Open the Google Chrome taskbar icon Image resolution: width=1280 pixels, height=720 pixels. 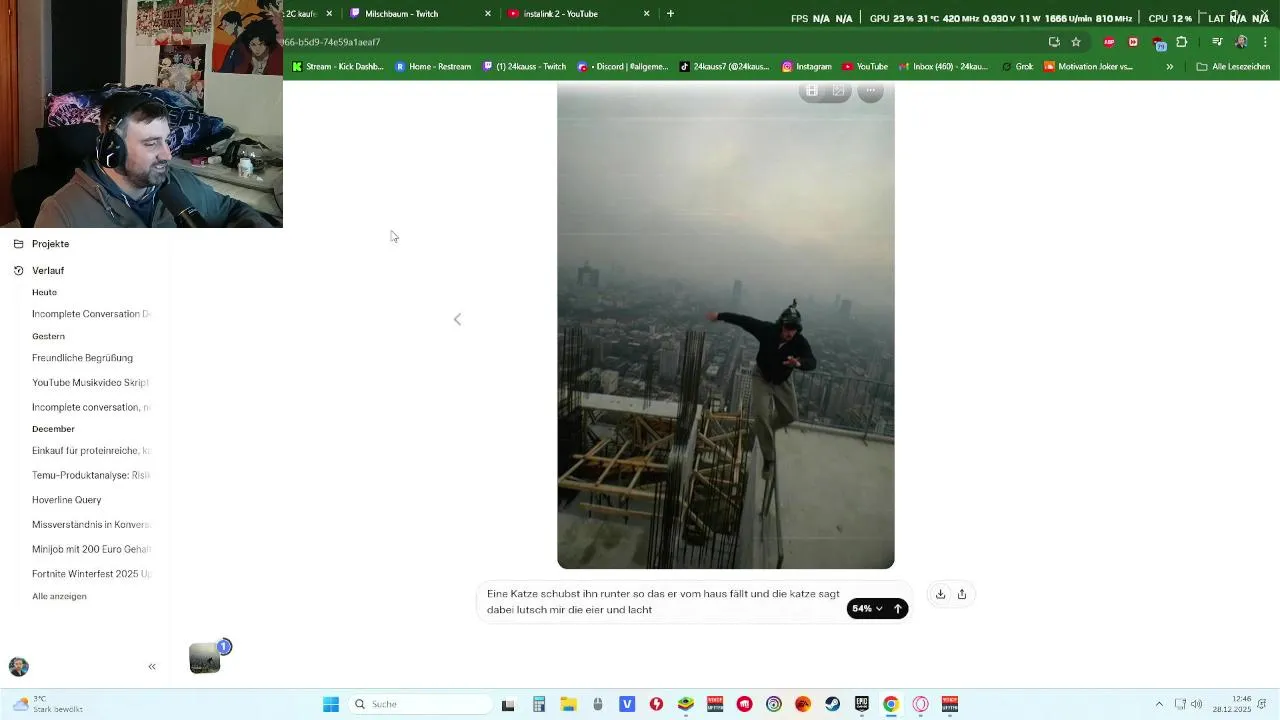(891, 704)
